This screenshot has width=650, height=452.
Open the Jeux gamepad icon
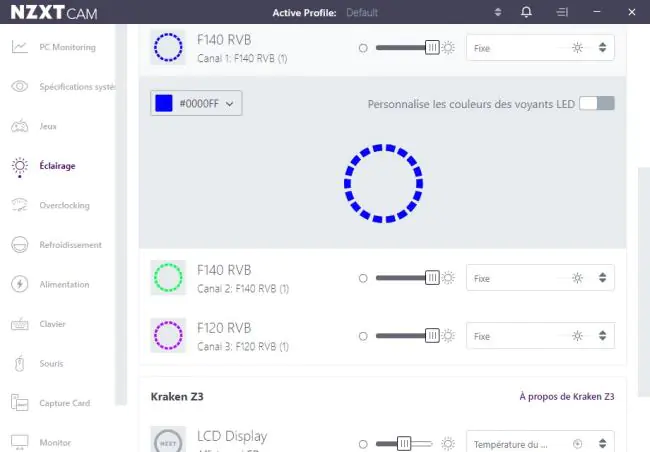click(19, 126)
